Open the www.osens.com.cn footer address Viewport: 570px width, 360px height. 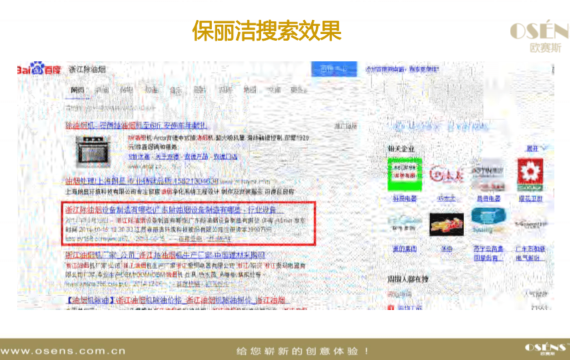pos(63,351)
